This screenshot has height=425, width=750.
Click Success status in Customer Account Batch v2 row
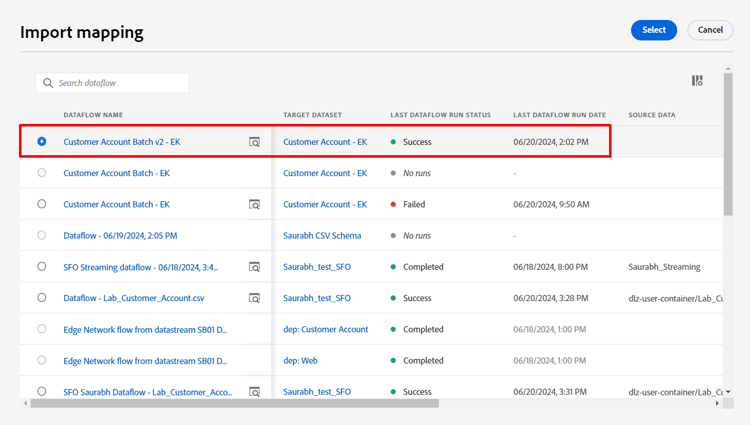[417, 142]
